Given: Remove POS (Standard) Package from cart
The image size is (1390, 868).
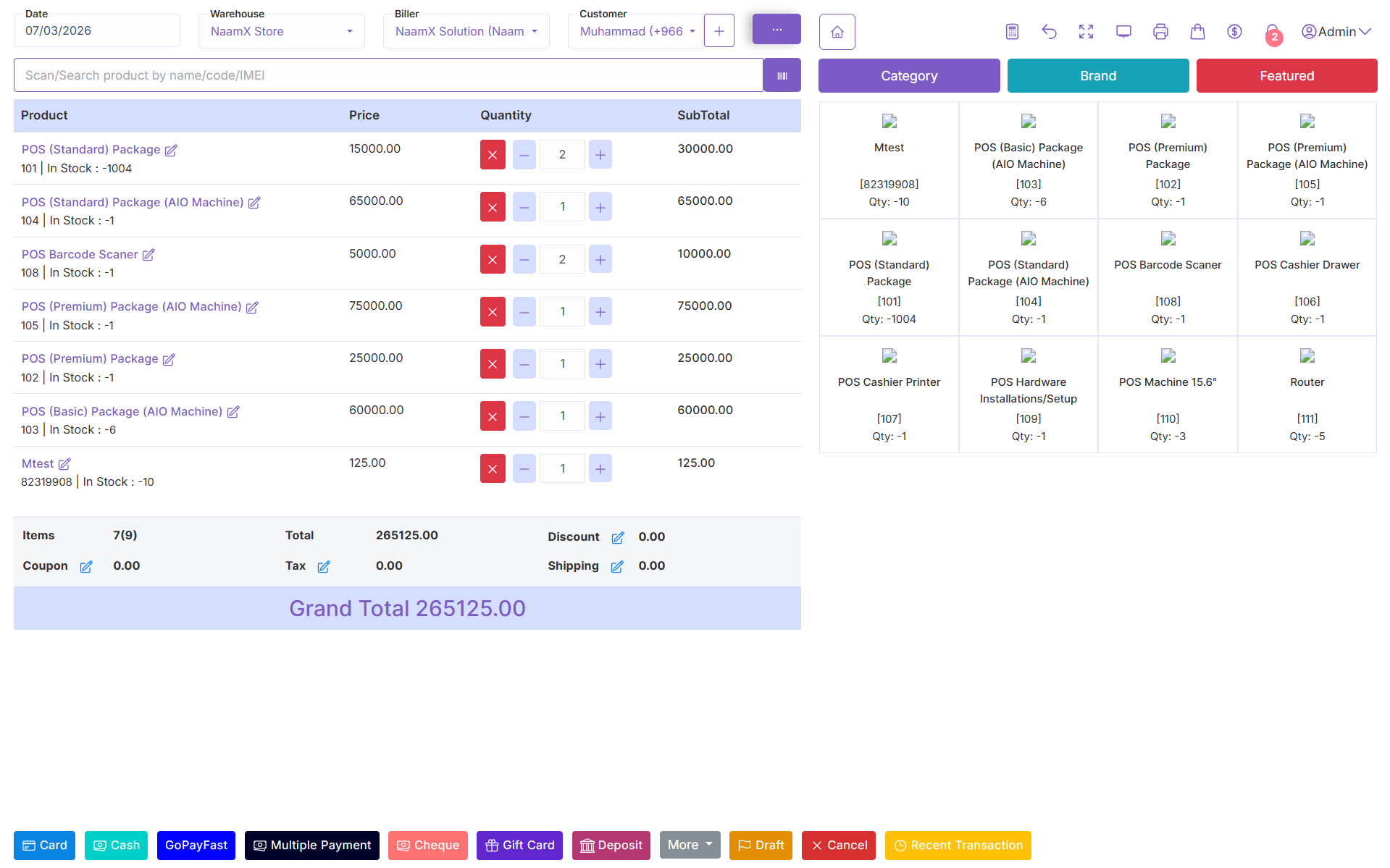Looking at the screenshot, I should coord(493,155).
